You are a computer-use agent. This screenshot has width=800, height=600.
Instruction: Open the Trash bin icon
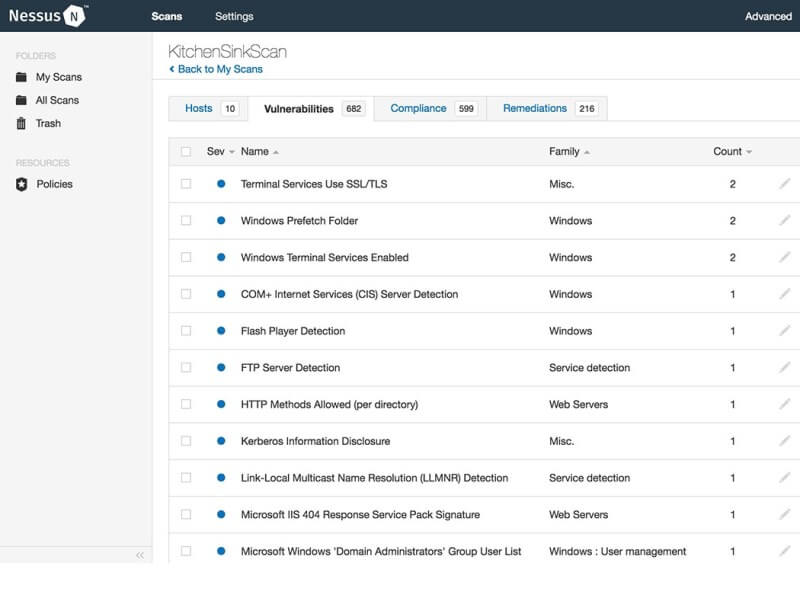point(21,123)
